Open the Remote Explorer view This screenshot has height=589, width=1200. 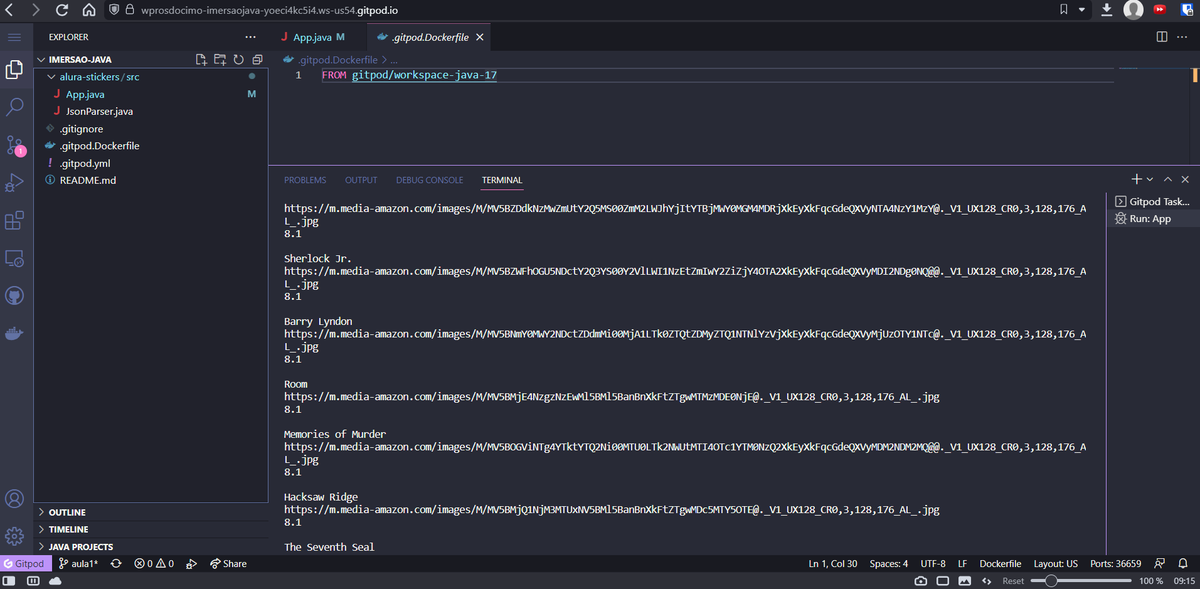pos(15,258)
